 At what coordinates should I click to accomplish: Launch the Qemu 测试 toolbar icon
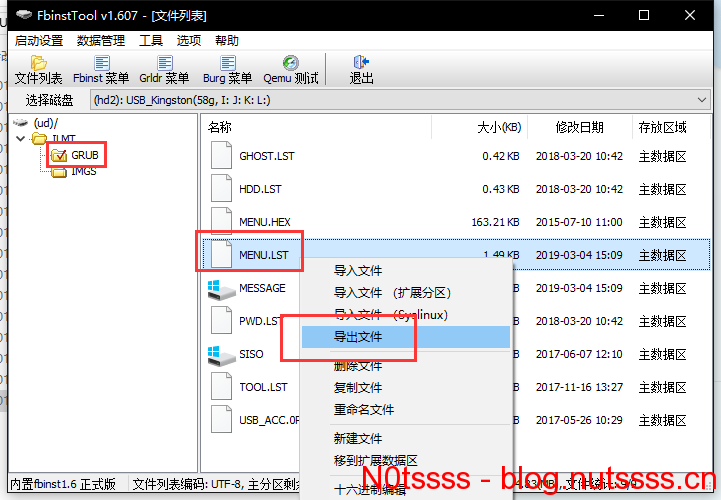click(x=291, y=69)
